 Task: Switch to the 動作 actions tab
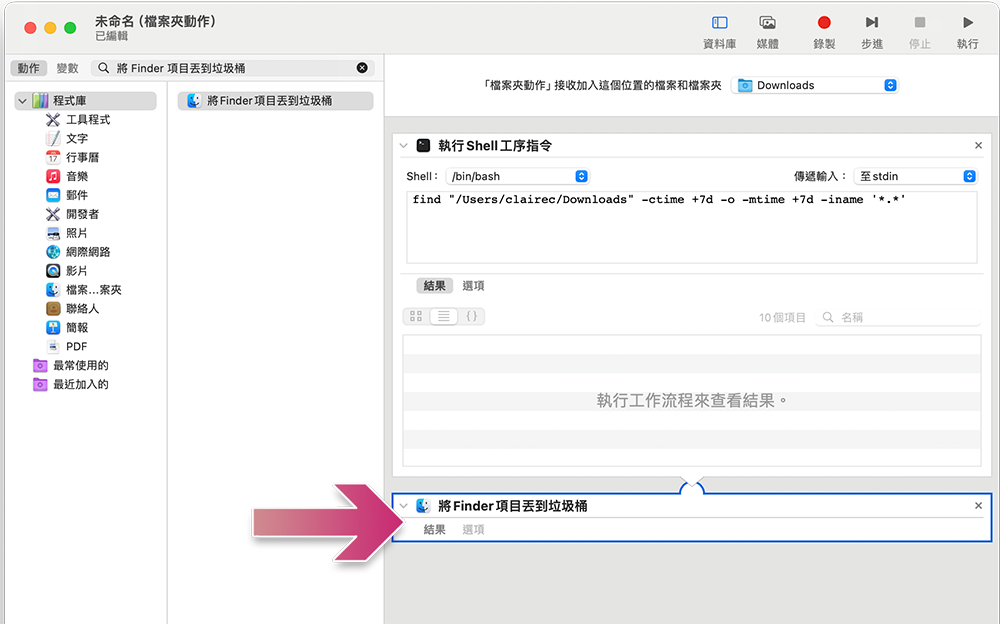pyautogui.click(x=28, y=68)
